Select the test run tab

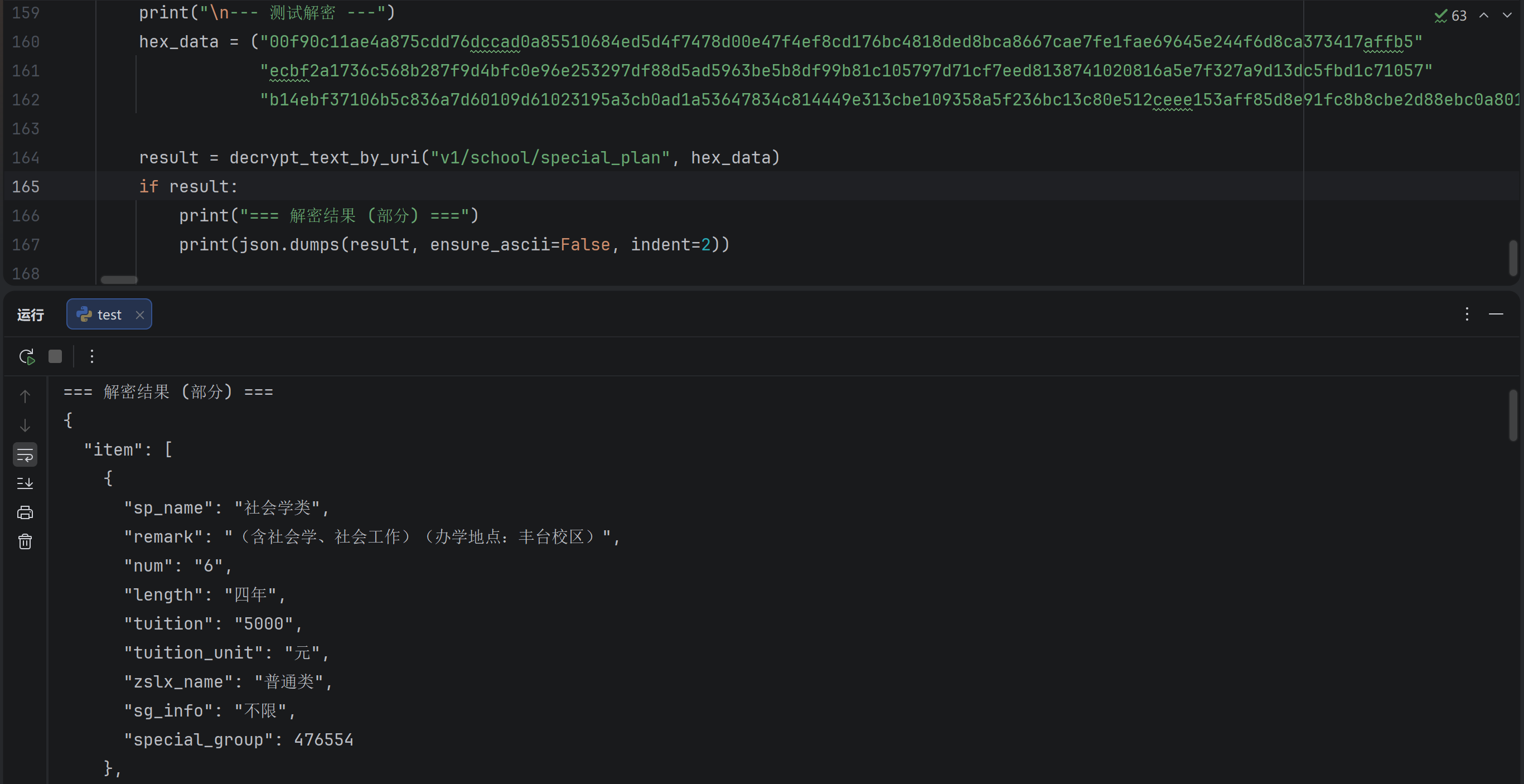tap(109, 315)
